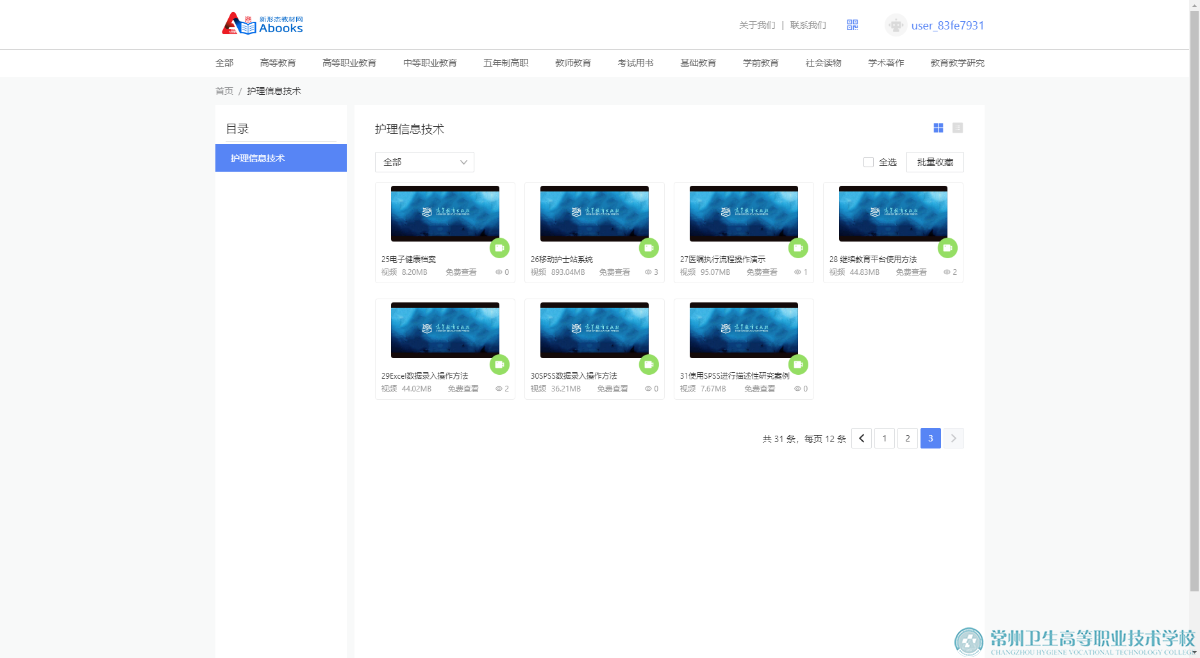Viewport: 1200px width, 658px height.
Task: Click the user avatar icon
Action: tap(896, 25)
